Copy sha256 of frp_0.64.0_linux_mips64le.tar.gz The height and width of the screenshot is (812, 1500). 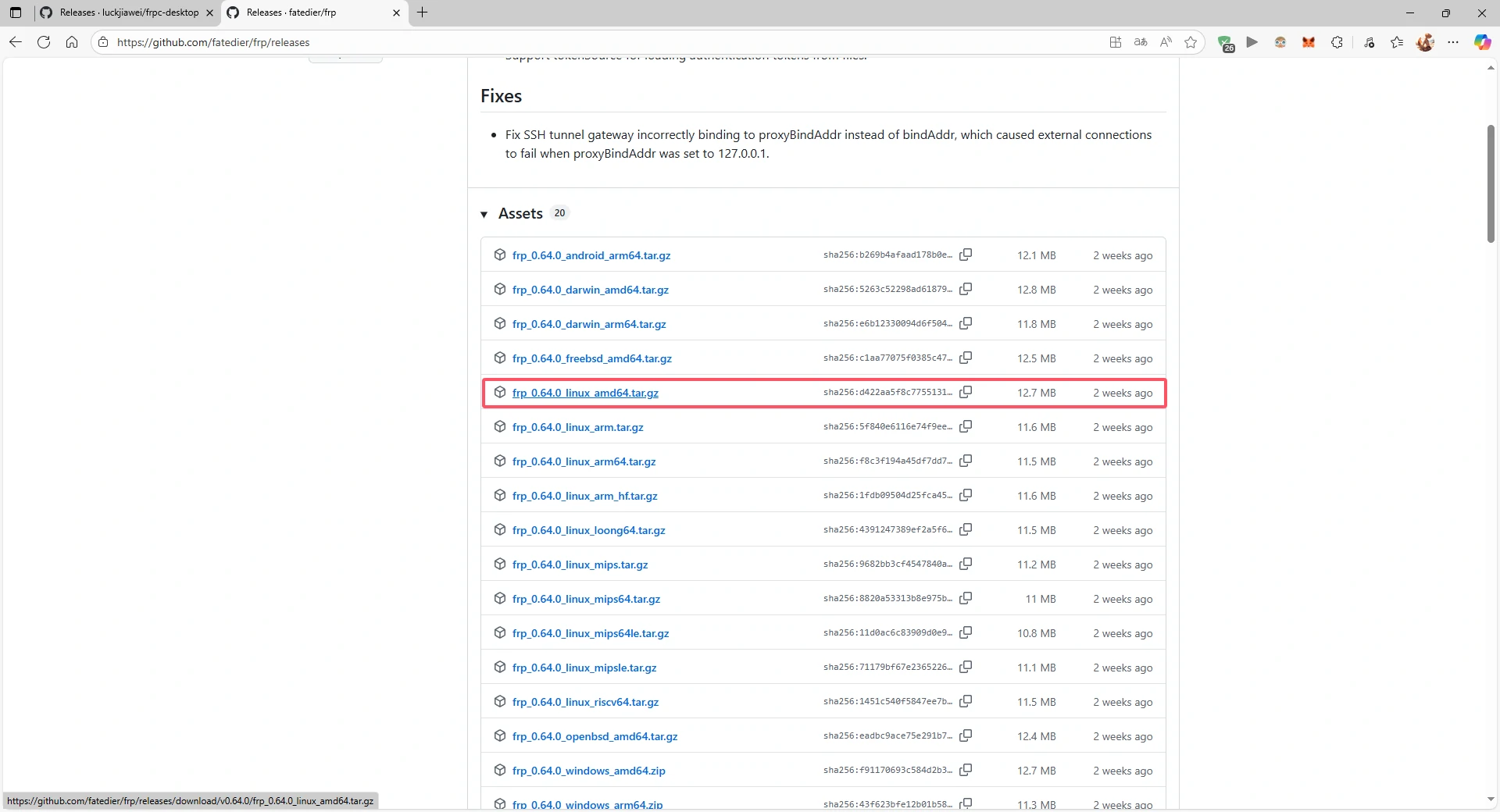966,632
